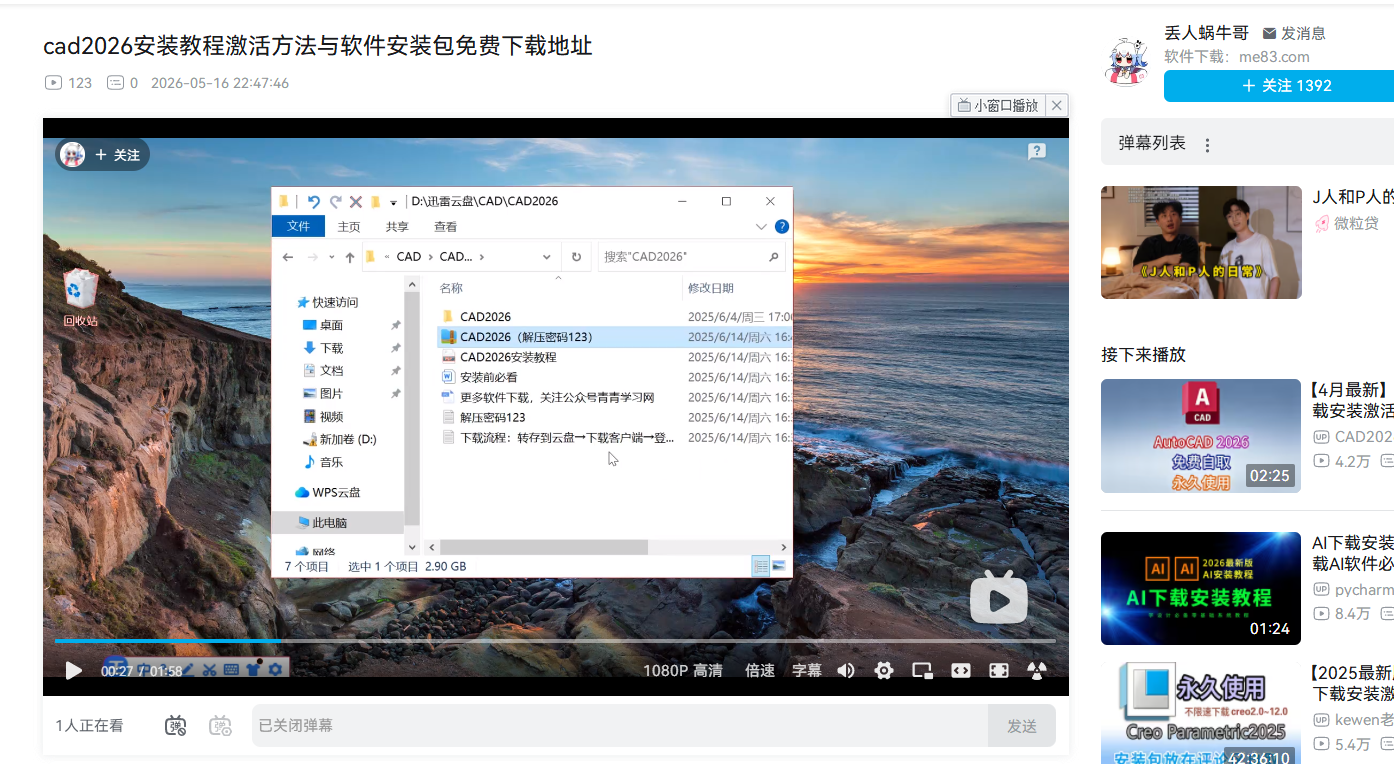The width and height of the screenshot is (1394, 764).
Task: Click Explorer address bar refresh icon
Action: click(576, 257)
